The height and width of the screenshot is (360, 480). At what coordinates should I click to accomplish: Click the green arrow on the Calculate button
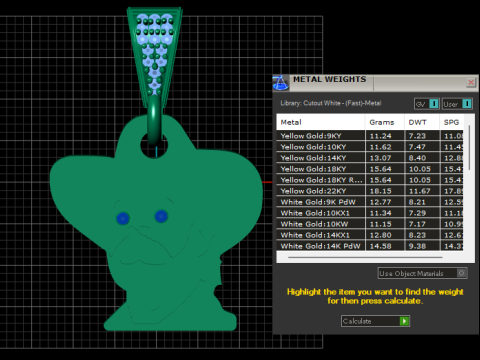point(404,321)
